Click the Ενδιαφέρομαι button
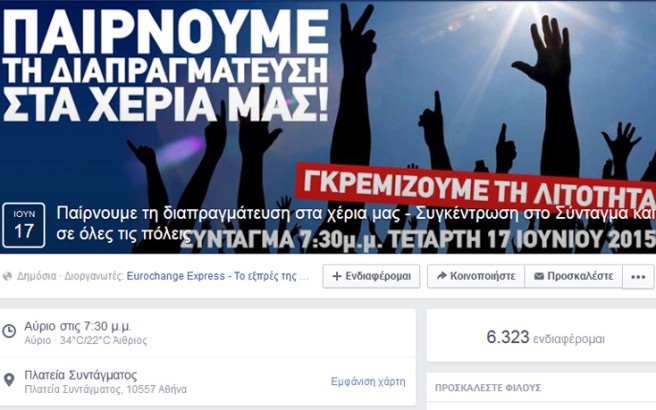Viewport: 656px width, 410px height. (x=371, y=276)
